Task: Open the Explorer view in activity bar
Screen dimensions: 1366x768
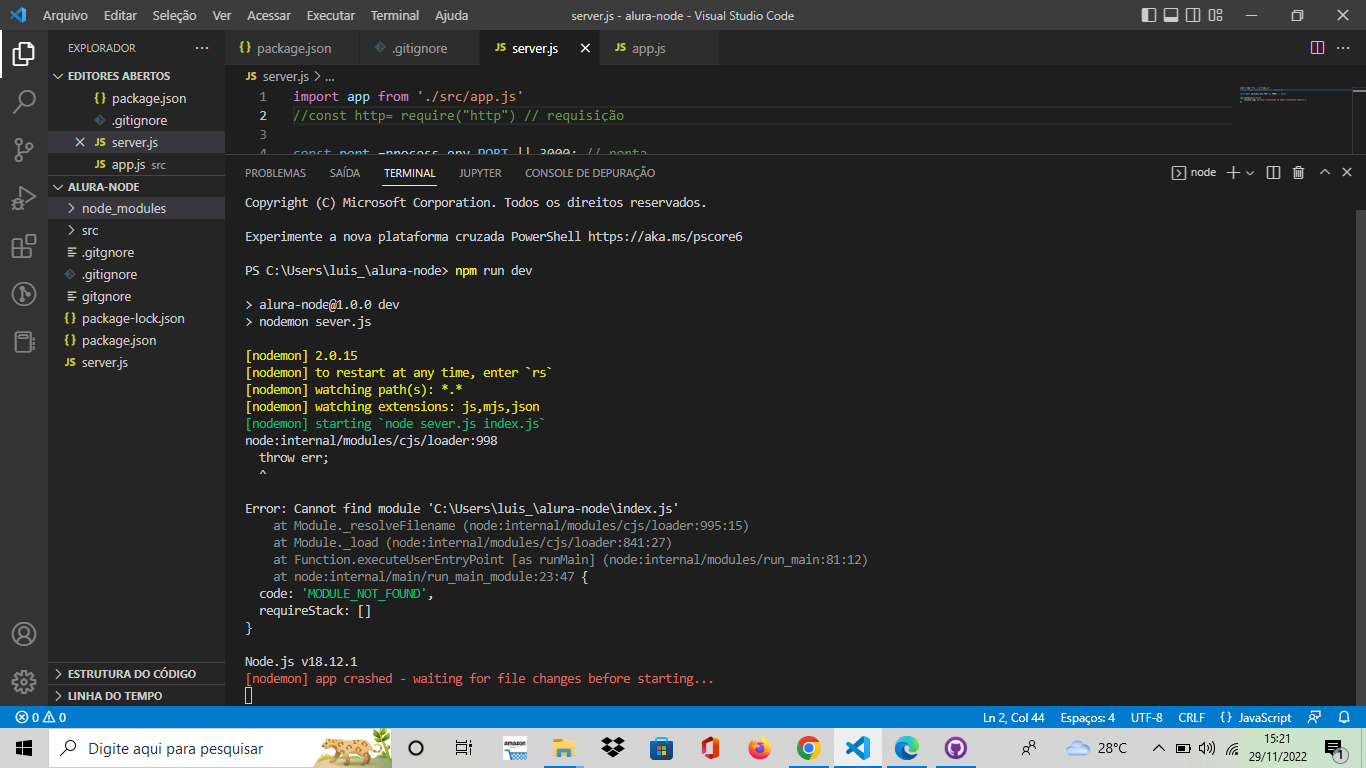Action: [24, 54]
